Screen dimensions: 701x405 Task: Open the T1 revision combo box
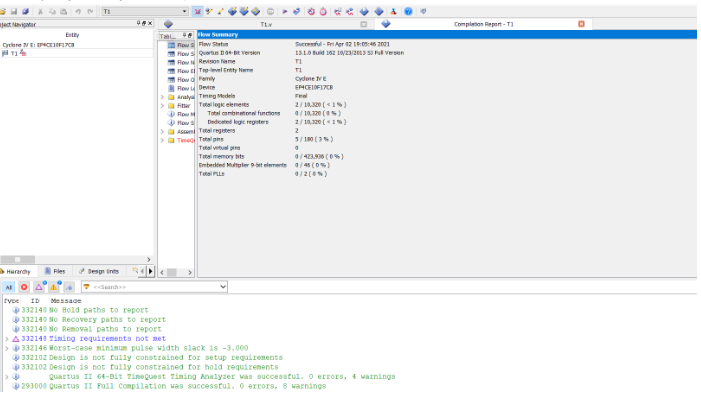[145, 12]
